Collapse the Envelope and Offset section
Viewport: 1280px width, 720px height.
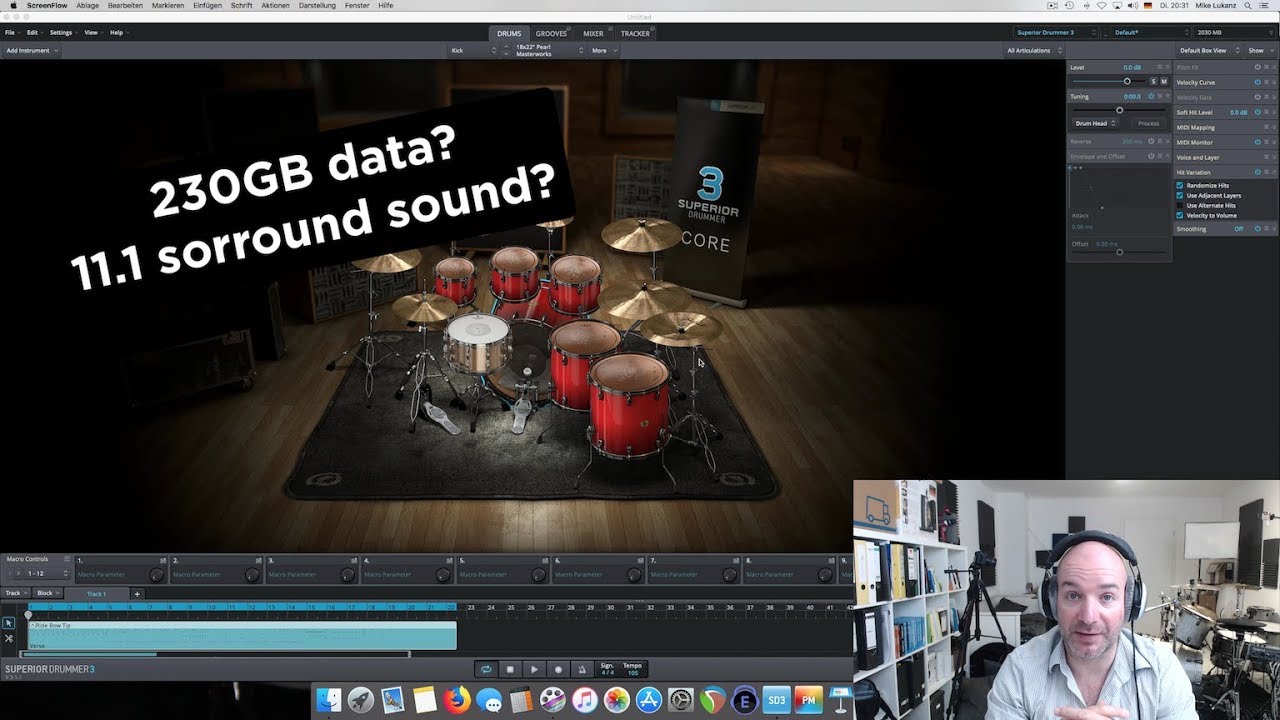1167,156
